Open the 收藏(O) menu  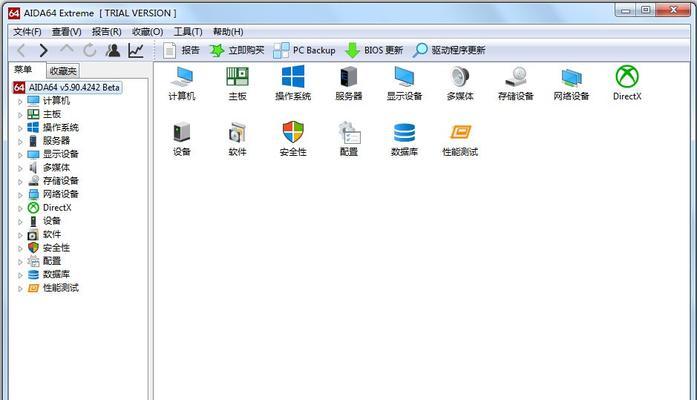click(148, 32)
